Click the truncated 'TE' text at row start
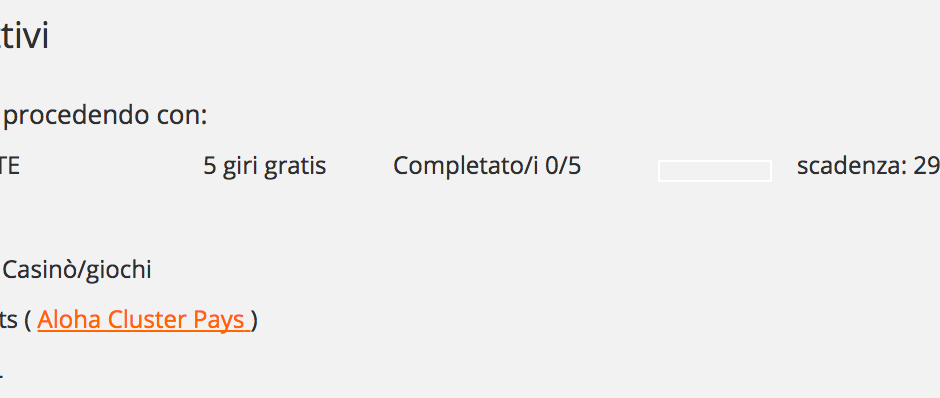The height and width of the screenshot is (398, 940). [10, 166]
